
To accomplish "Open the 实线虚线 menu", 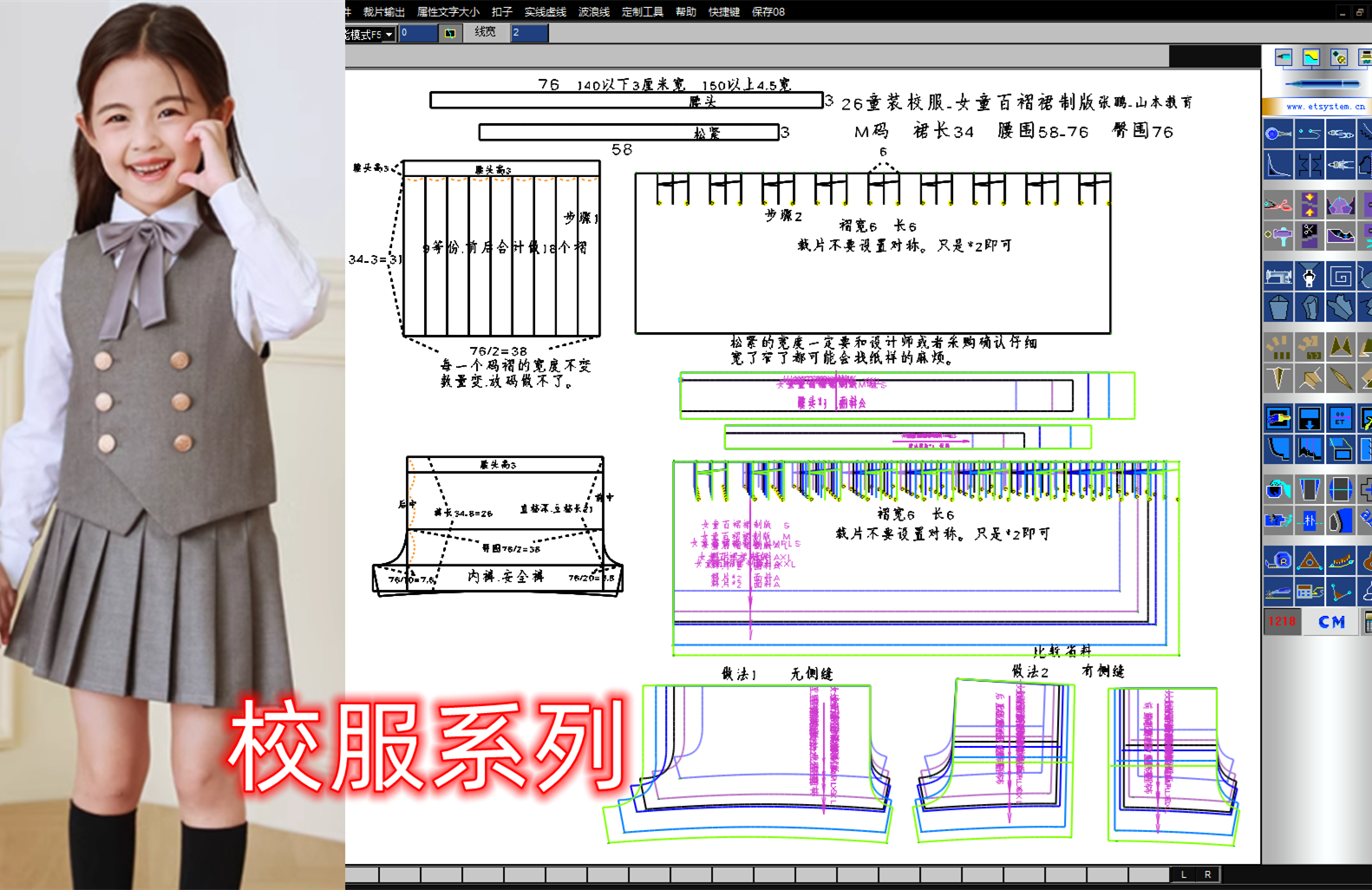I will (545, 11).
